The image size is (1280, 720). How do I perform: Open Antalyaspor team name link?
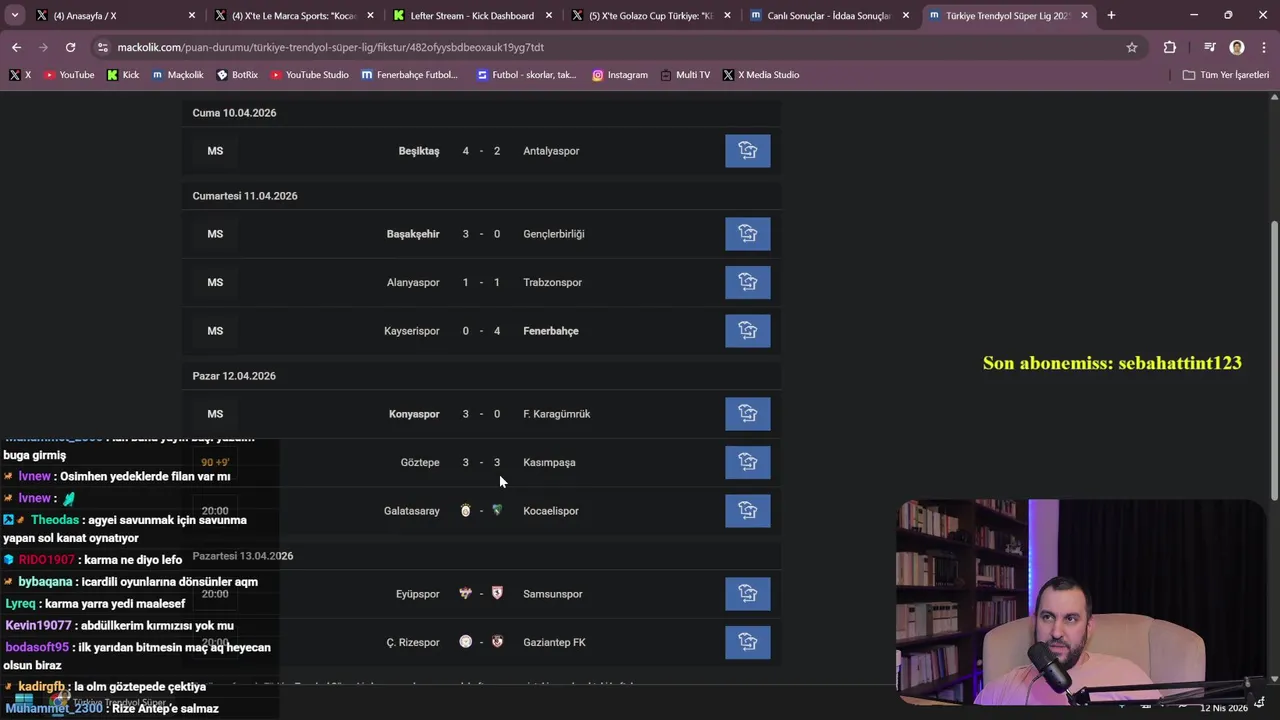[x=551, y=151]
